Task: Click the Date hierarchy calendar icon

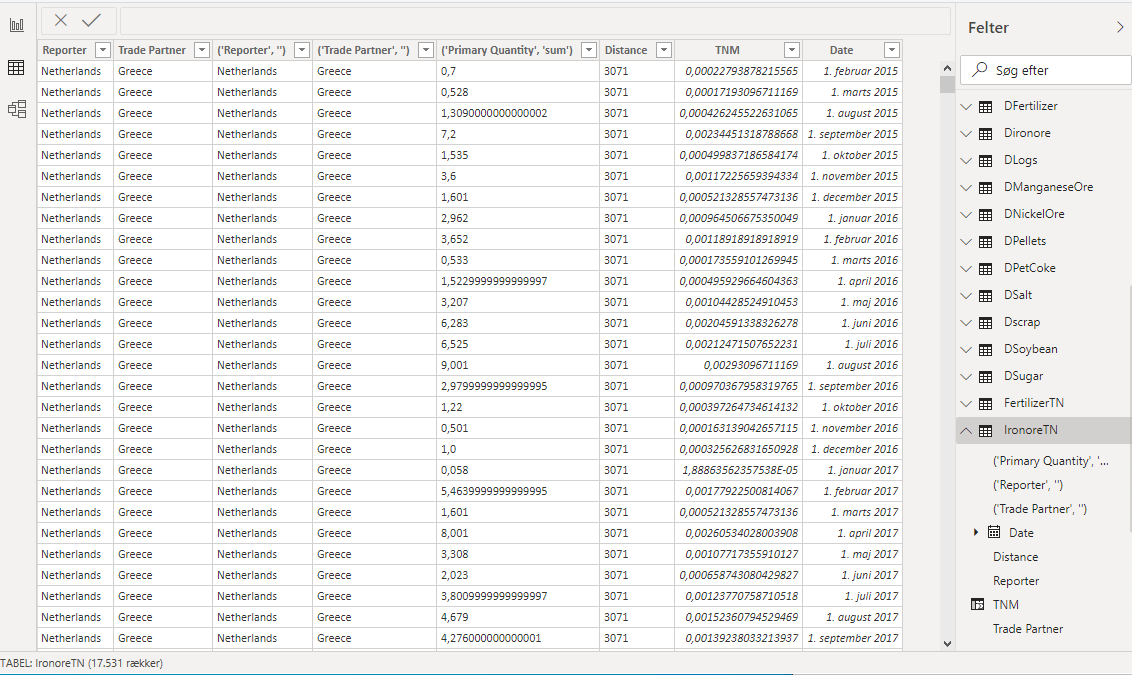Action: 994,532
